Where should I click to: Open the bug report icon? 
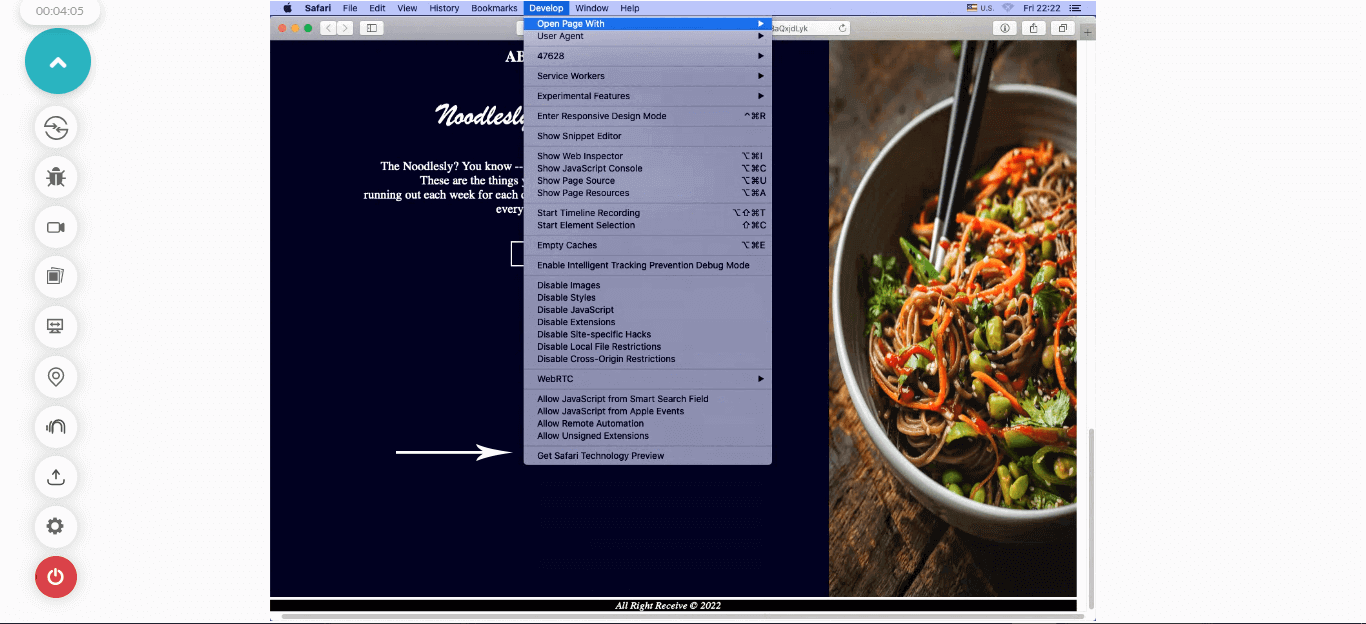pyautogui.click(x=56, y=177)
